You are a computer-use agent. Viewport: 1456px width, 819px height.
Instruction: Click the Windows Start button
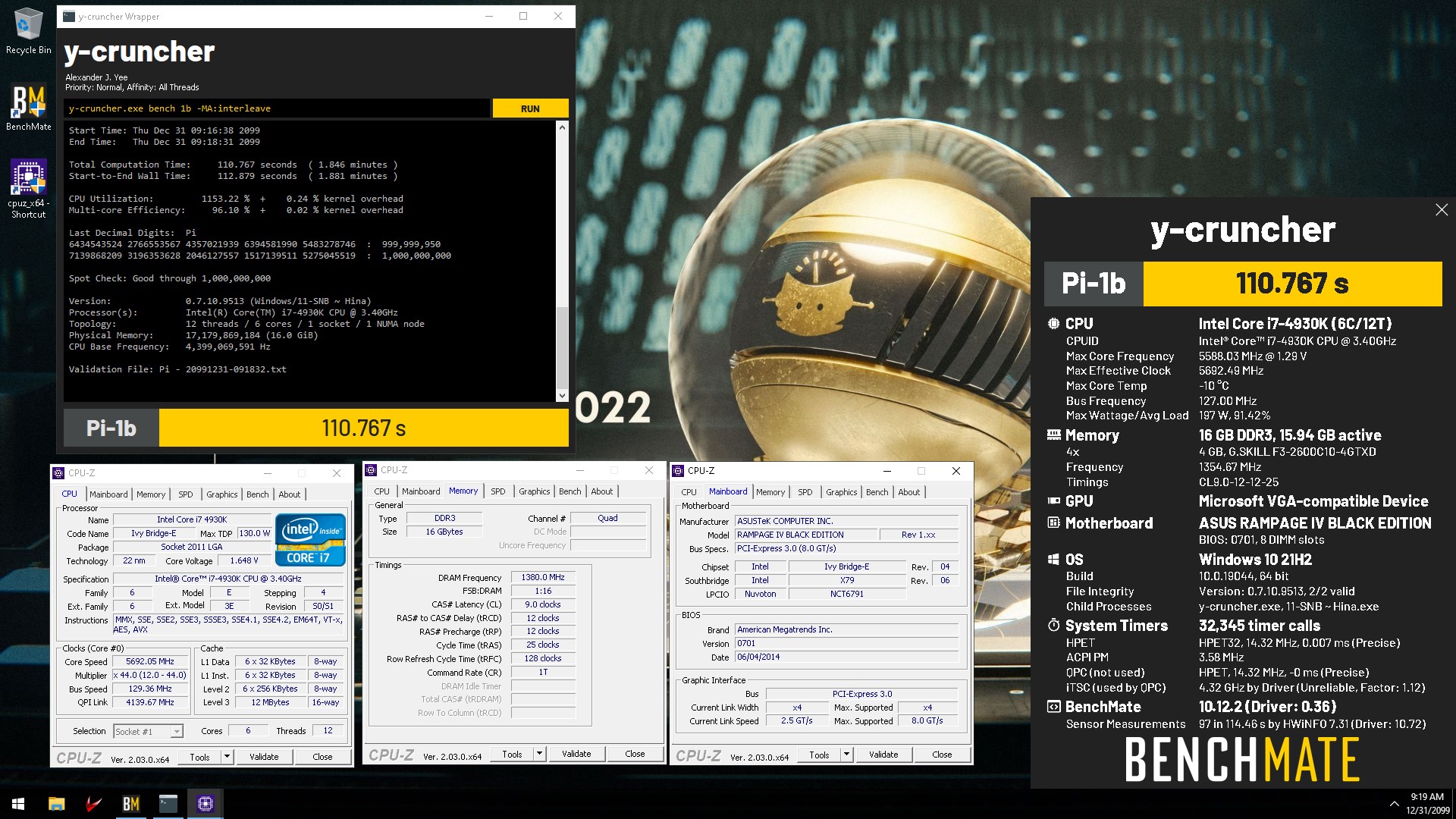18,804
